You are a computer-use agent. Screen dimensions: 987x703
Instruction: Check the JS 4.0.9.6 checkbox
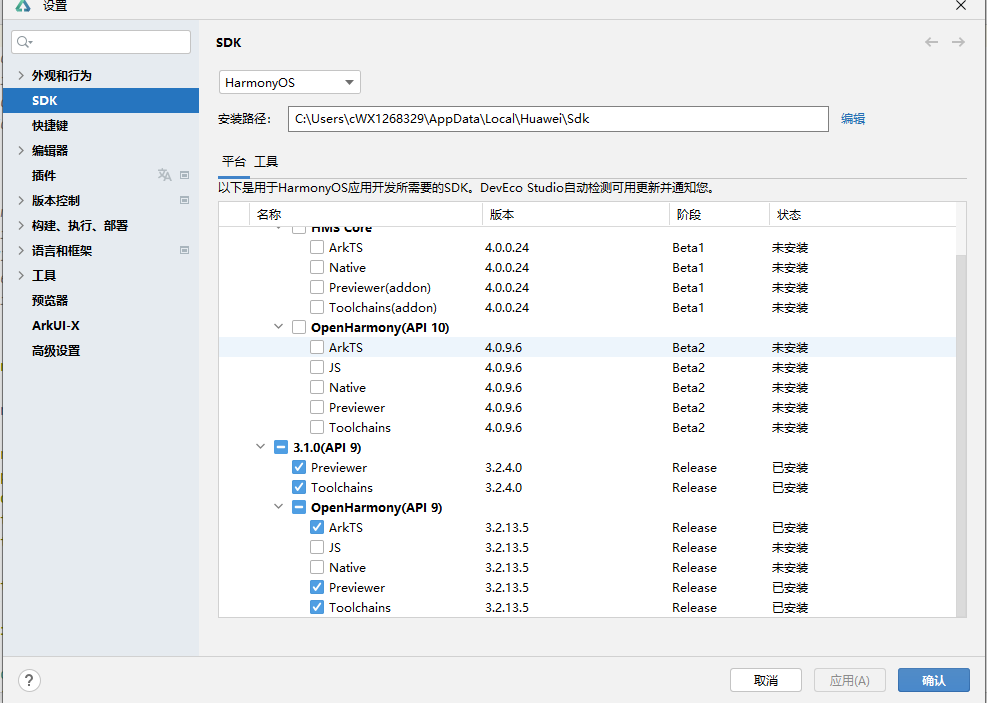click(x=317, y=368)
